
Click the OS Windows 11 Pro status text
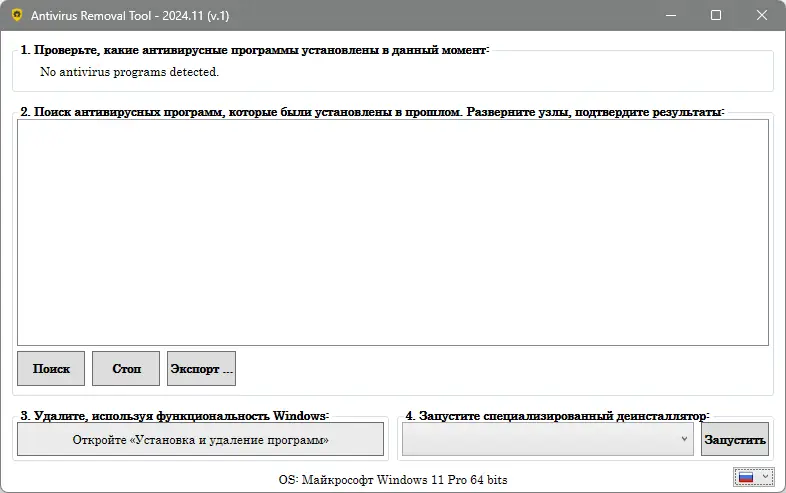click(392, 480)
